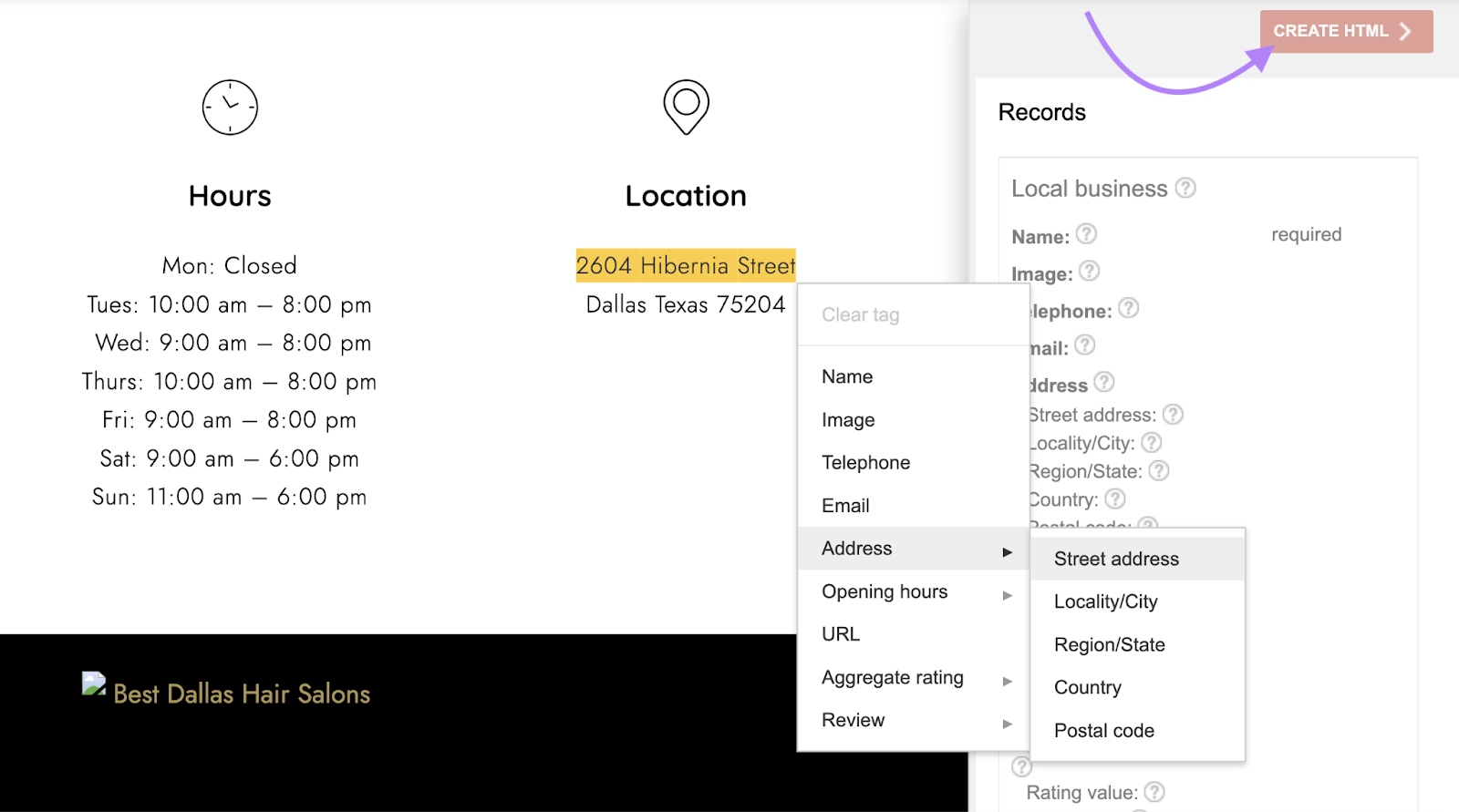Click the highlighted 2604 Hibernia Street text
The width and height of the screenshot is (1459, 812).
pyautogui.click(x=686, y=266)
